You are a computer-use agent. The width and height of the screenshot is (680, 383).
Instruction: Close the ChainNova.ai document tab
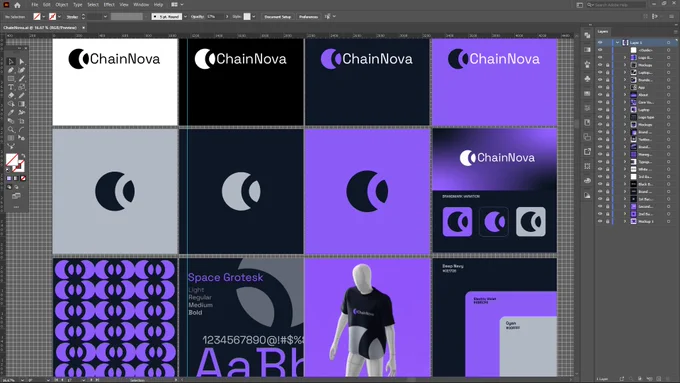(84, 27)
